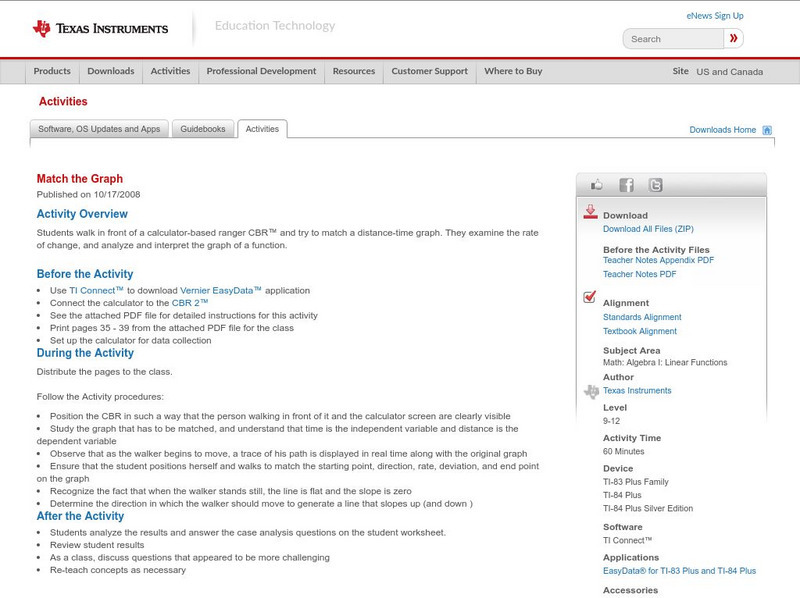Switch to the Guidebooks tab
This screenshot has height=598, width=800.
(x=203, y=129)
